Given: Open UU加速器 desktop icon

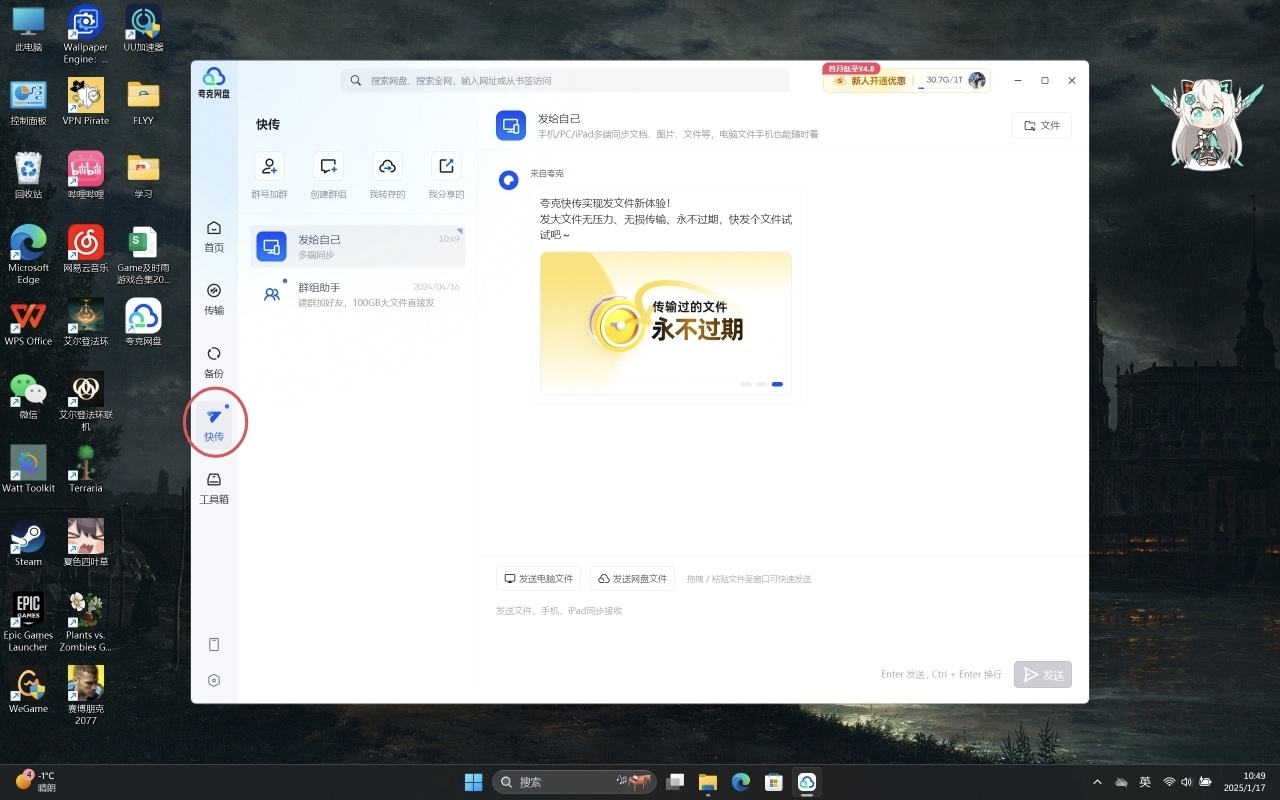Looking at the screenshot, I should pos(143,30).
